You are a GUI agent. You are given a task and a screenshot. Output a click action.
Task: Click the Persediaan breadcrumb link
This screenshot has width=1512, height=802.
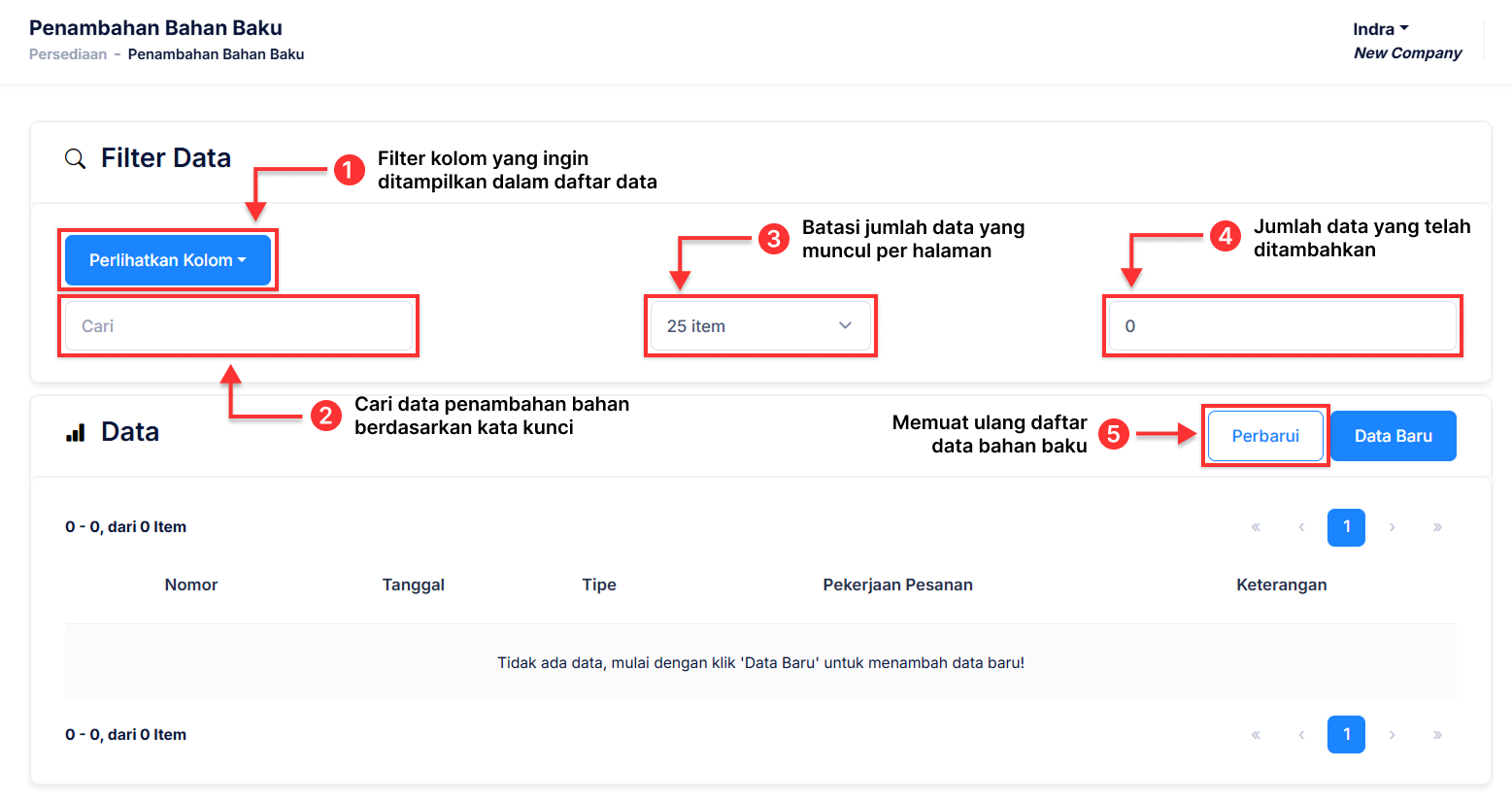68,54
